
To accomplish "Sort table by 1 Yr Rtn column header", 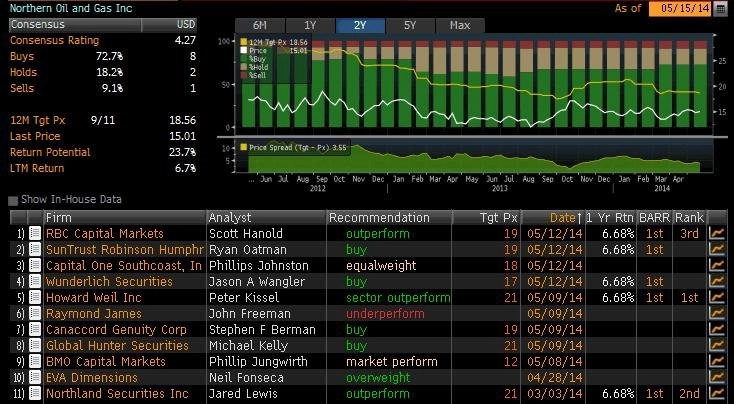I will pyautogui.click(x=610, y=218).
